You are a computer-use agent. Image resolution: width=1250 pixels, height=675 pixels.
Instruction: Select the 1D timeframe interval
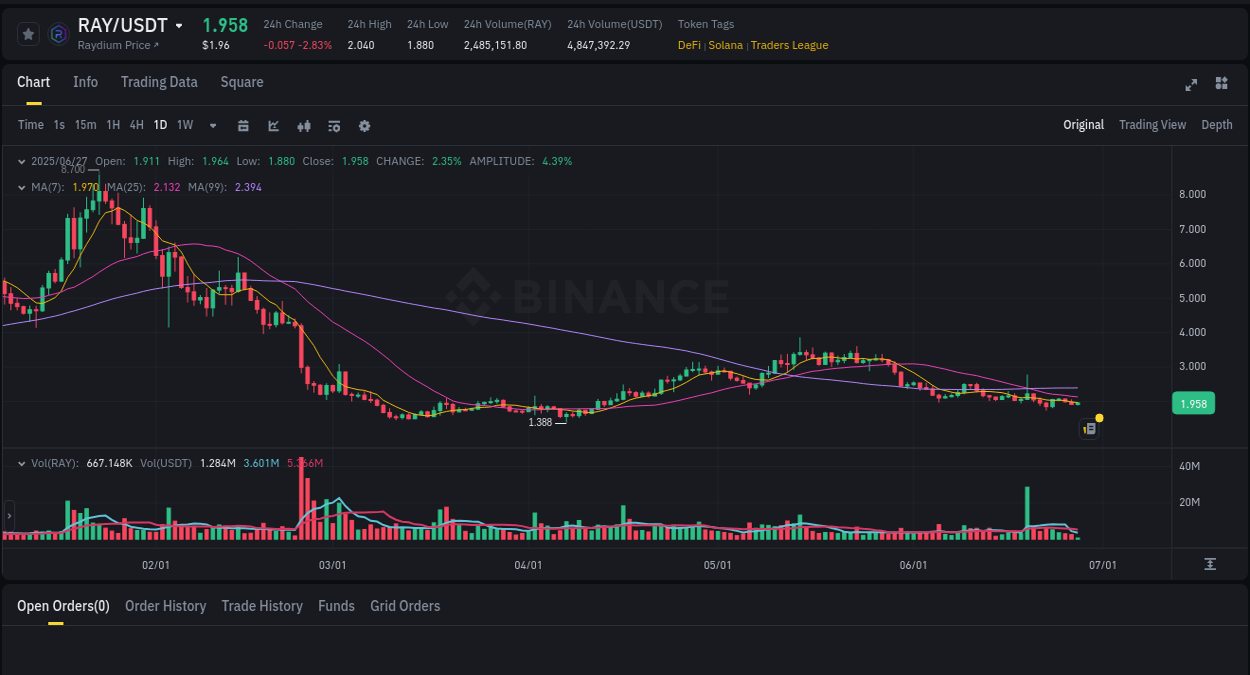tap(160, 125)
